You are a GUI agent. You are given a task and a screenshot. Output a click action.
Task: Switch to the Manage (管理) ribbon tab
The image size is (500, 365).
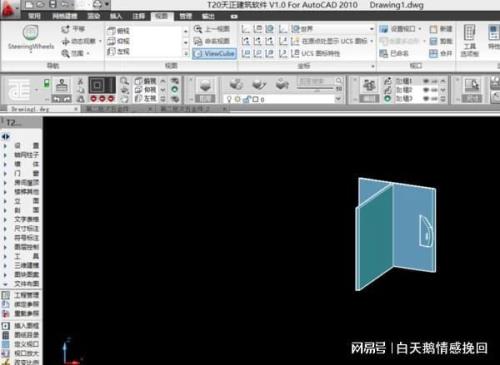tap(186, 16)
